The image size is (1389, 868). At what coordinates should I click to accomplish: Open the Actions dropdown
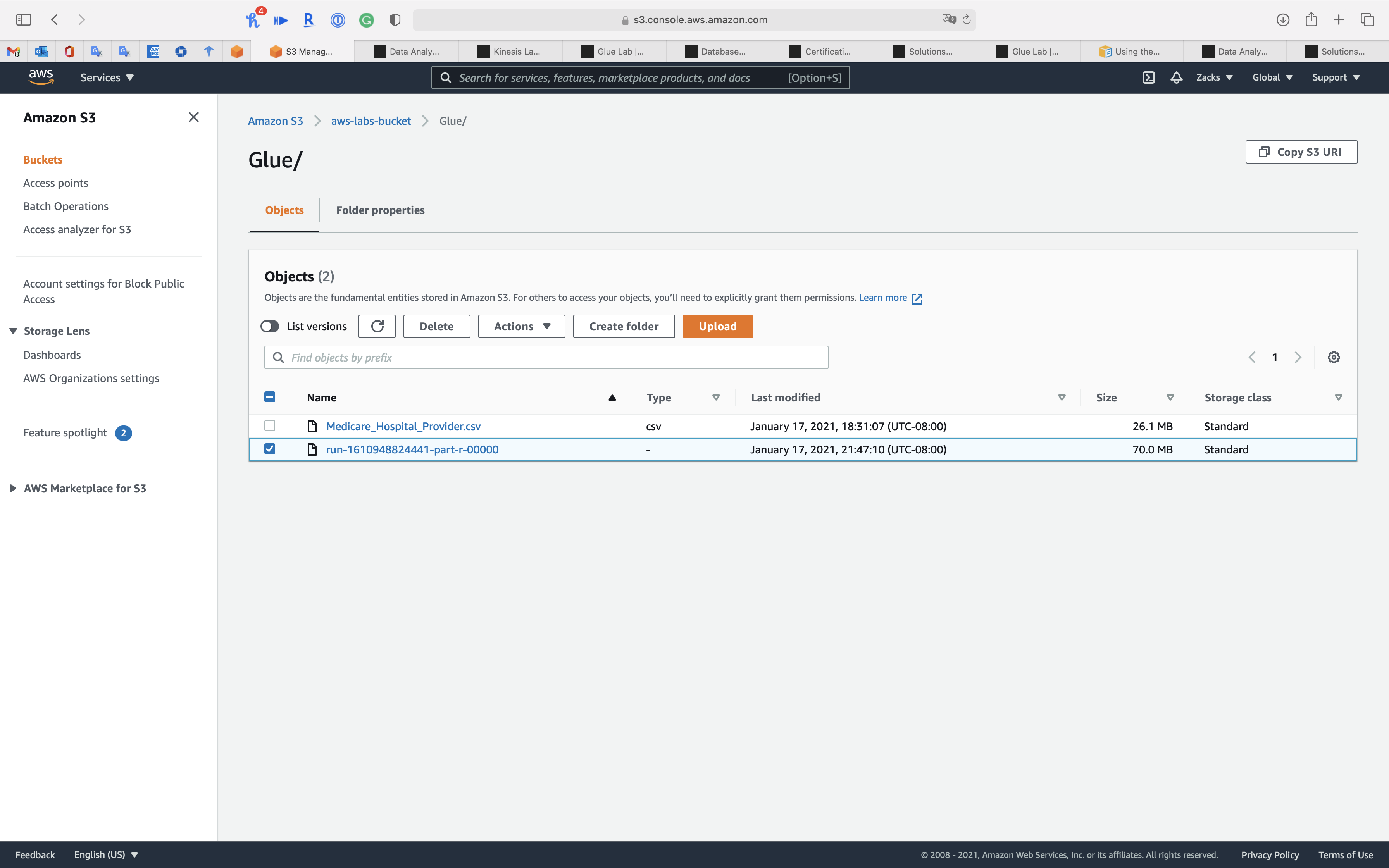pyautogui.click(x=521, y=326)
